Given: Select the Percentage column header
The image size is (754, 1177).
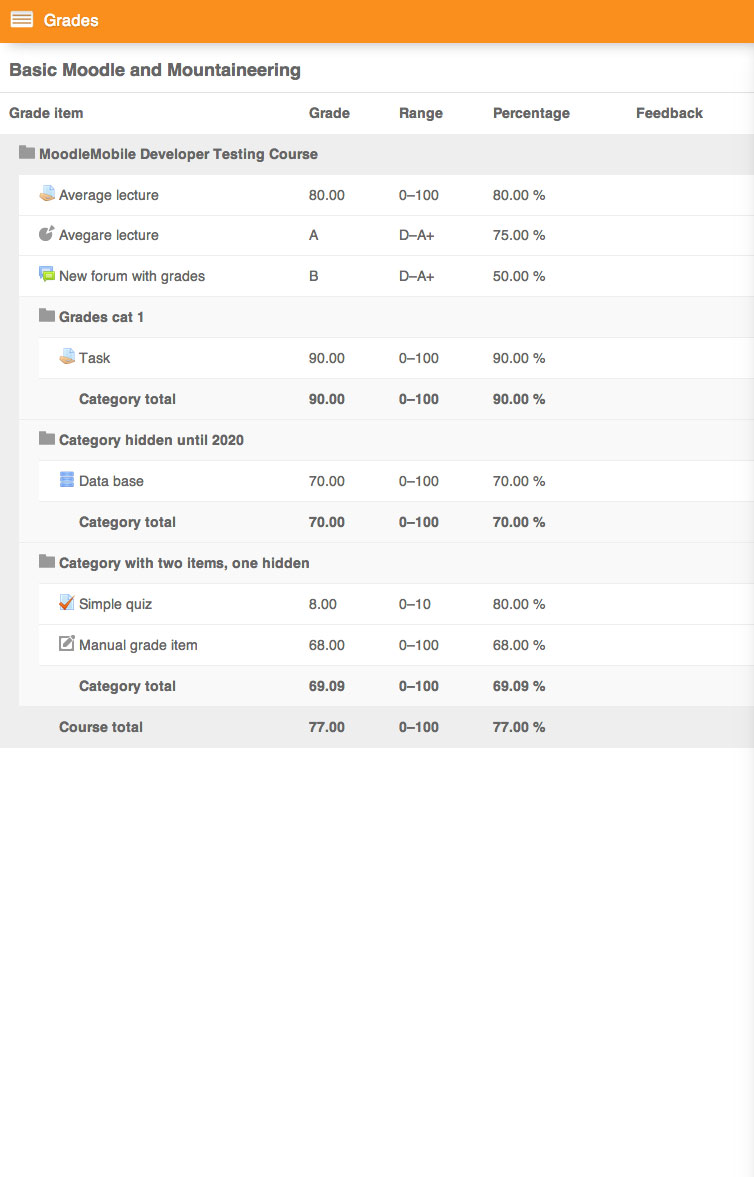Looking at the screenshot, I should click(x=531, y=113).
